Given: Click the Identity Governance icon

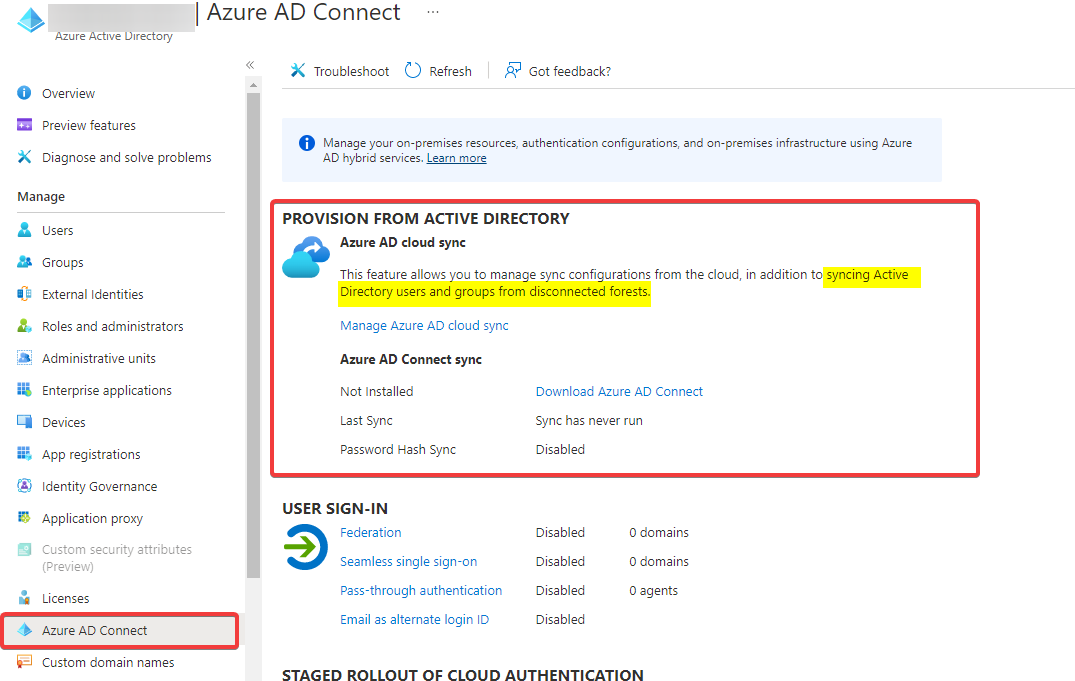Looking at the screenshot, I should click(x=24, y=486).
